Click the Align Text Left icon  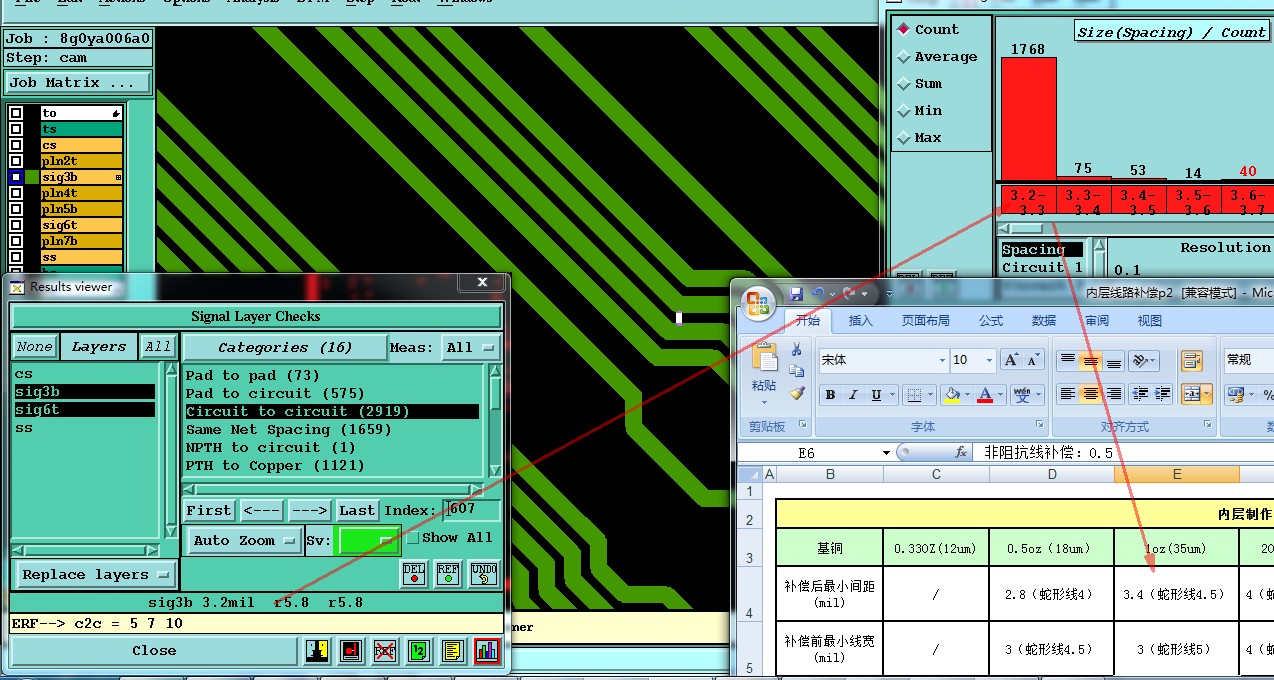click(1067, 395)
